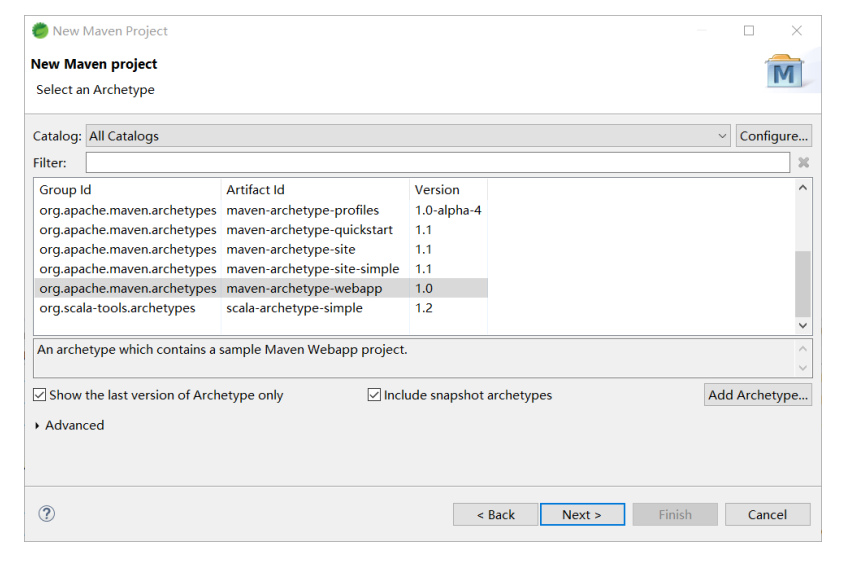
Task: Click the Maven M wizard icon
Action: (784, 71)
